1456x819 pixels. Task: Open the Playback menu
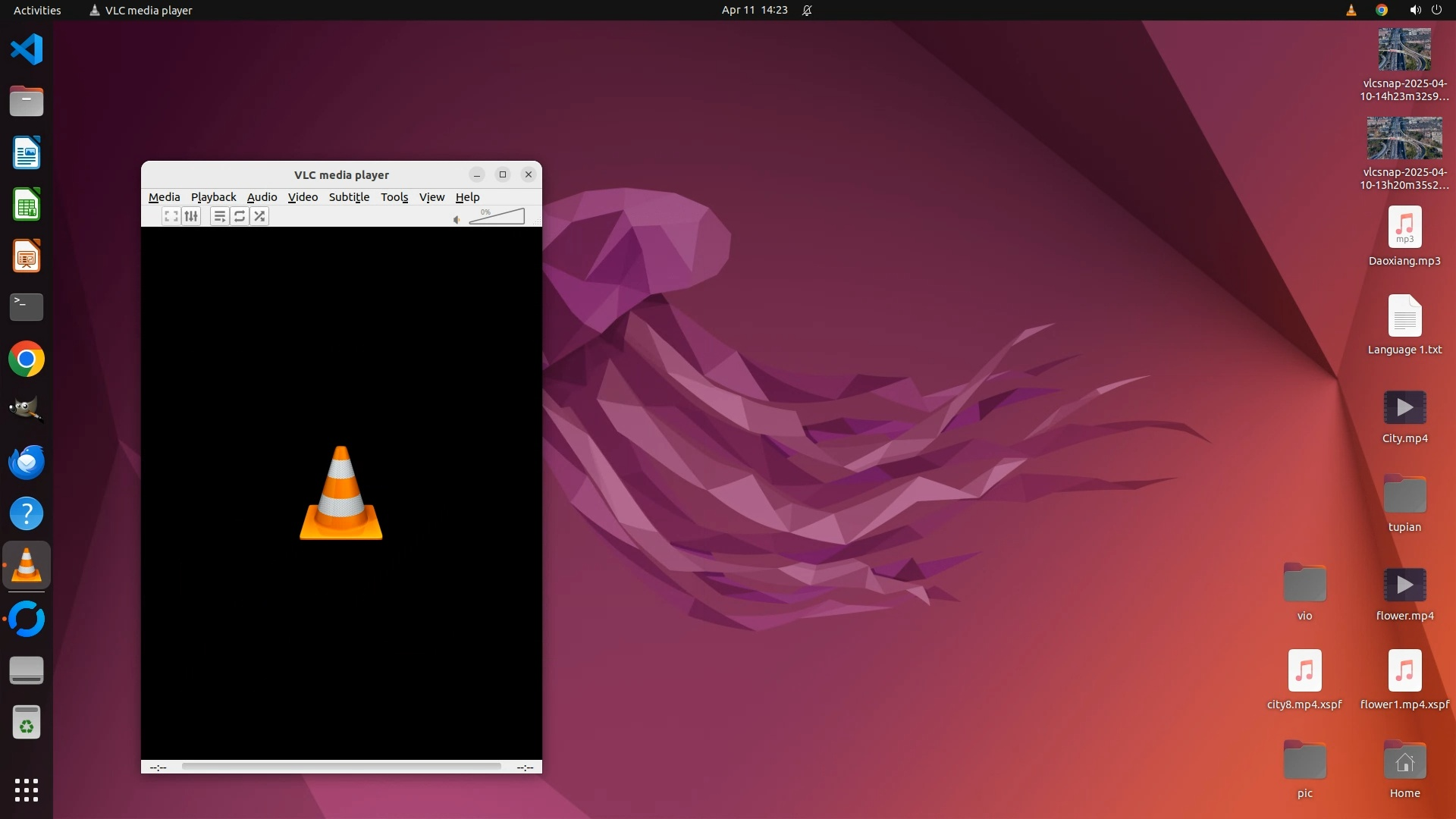(x=213, y=196)
